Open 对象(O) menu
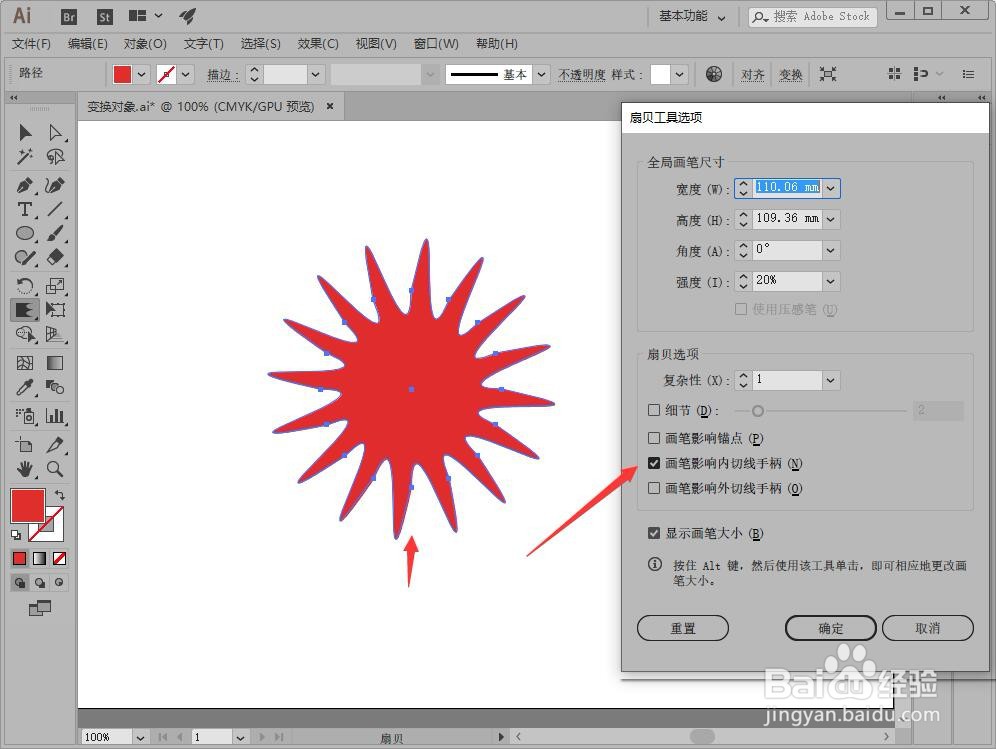The image size is (996, 749). coord(145,44)
